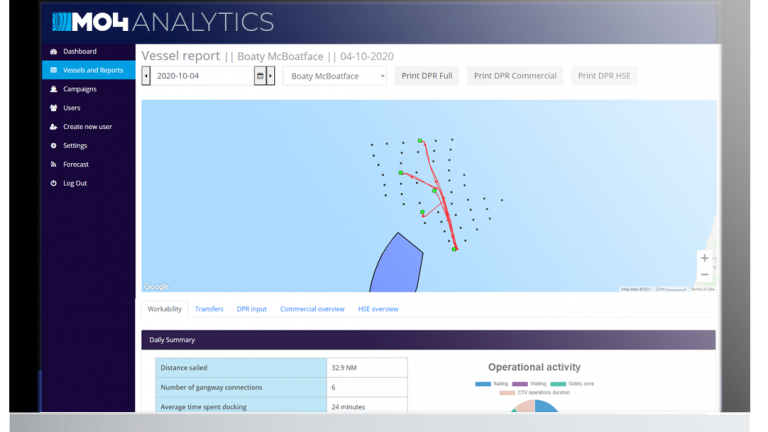The height and width of the screenshot is (432, 768).
Task: Click the Settings gear icon
Action: click(x=53, y=145)
